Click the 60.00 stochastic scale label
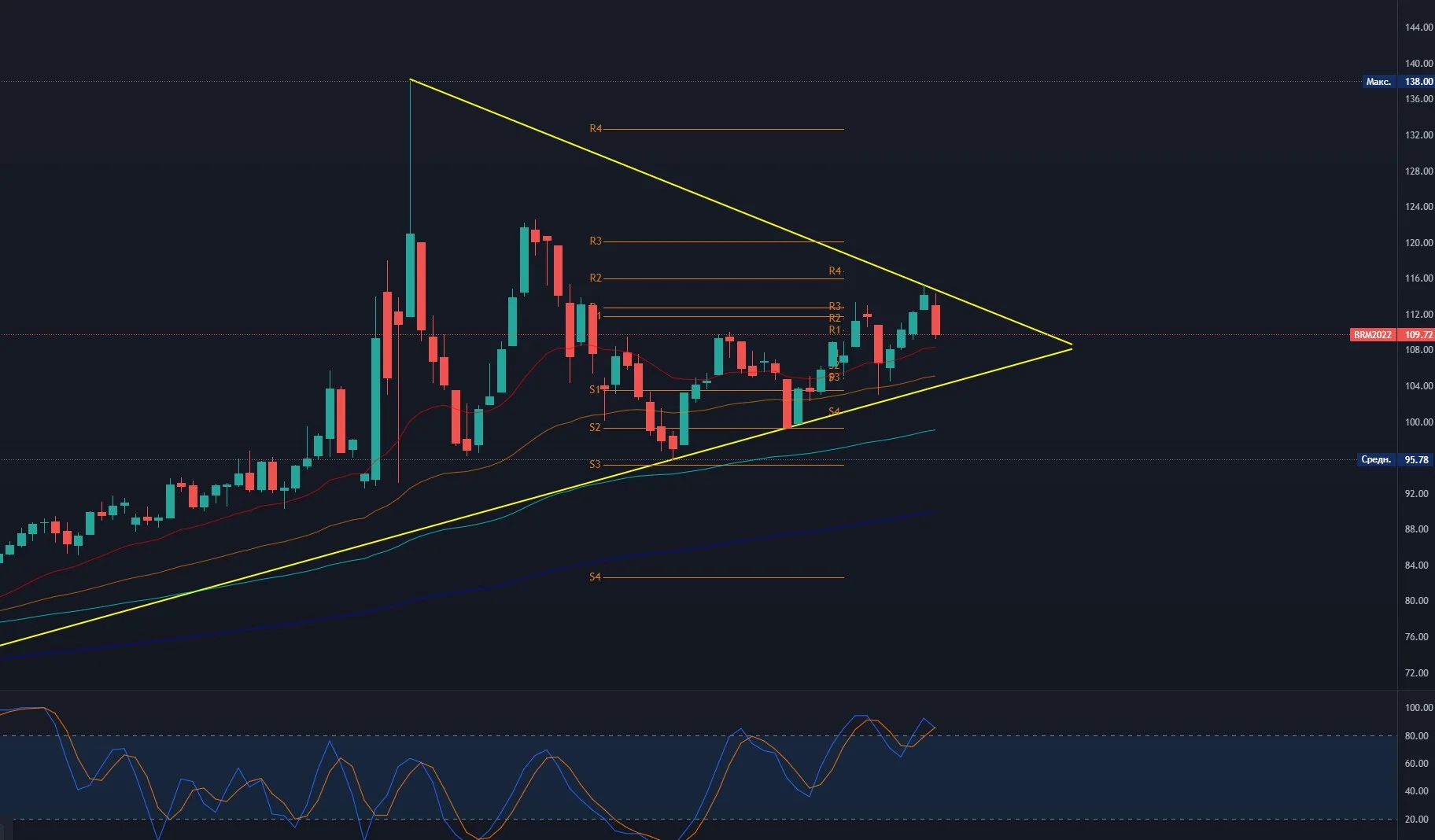Screen dimensions: 1435x840 (1417, 764)
